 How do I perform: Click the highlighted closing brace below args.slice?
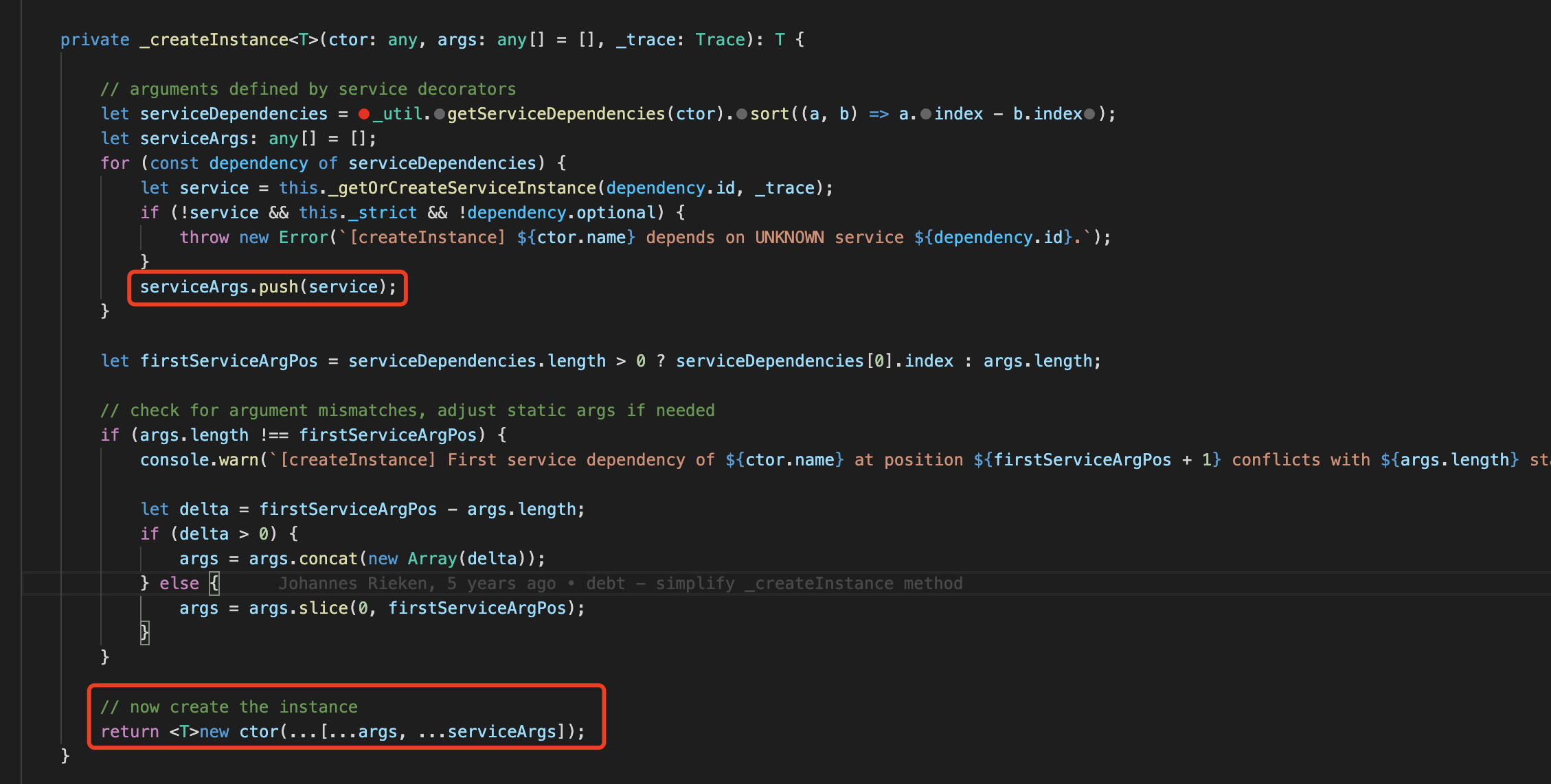(145, 632)
